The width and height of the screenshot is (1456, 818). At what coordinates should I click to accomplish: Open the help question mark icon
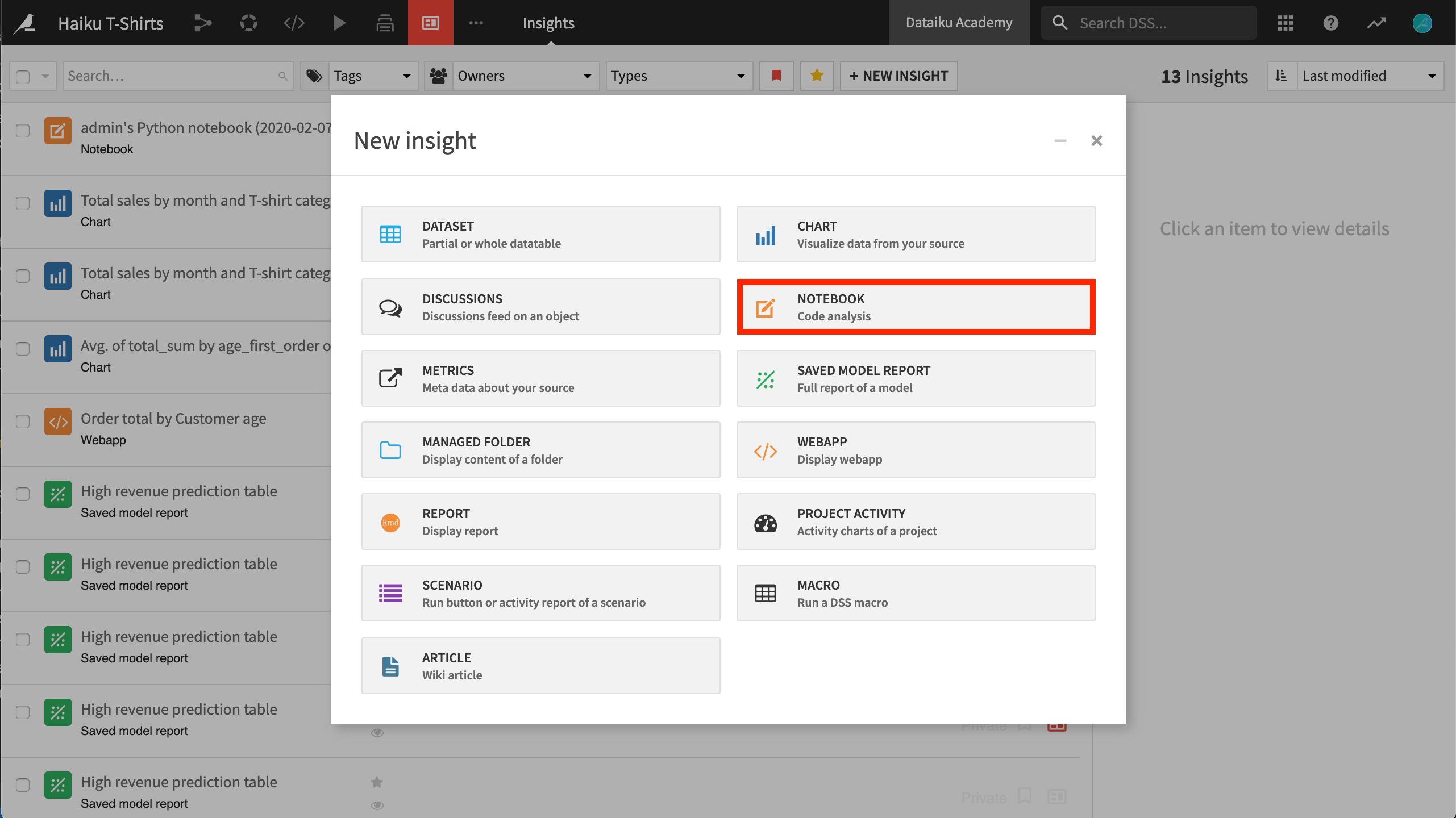coord(1330,23)
